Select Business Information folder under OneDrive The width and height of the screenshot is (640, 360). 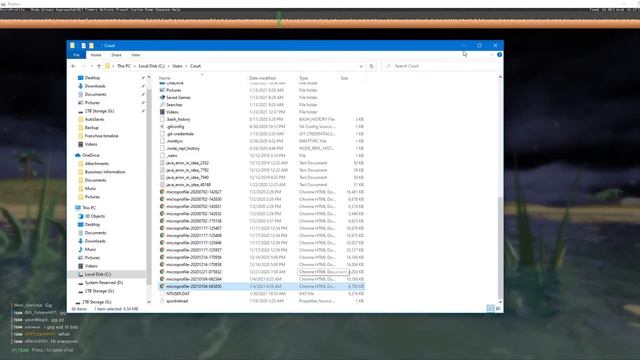coord(105,172)
